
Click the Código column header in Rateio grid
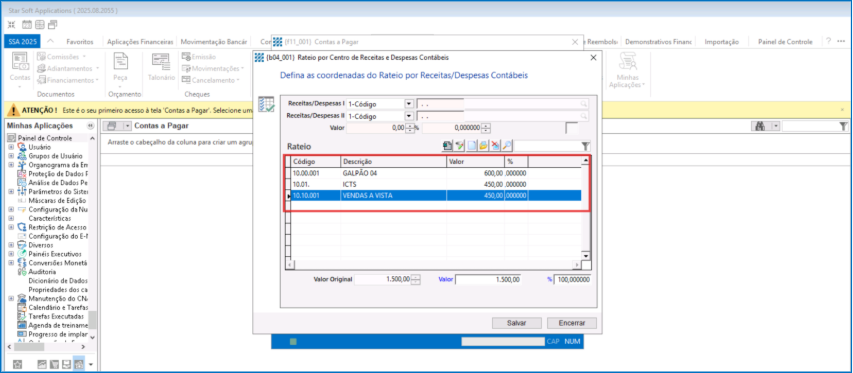point(316,161)
